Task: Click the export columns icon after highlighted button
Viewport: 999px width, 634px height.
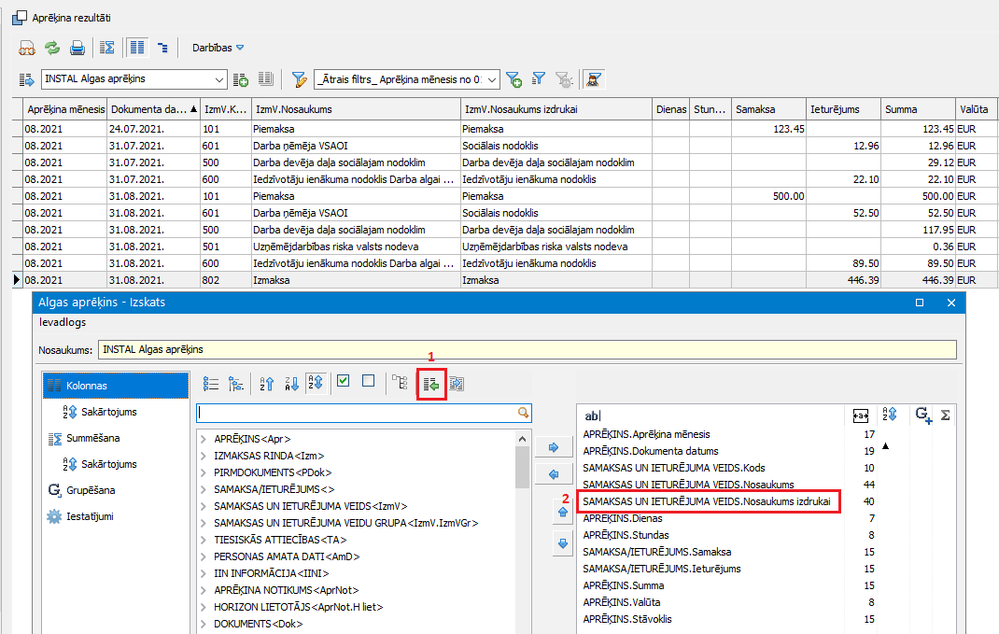Action: click(x=457, y=384)
